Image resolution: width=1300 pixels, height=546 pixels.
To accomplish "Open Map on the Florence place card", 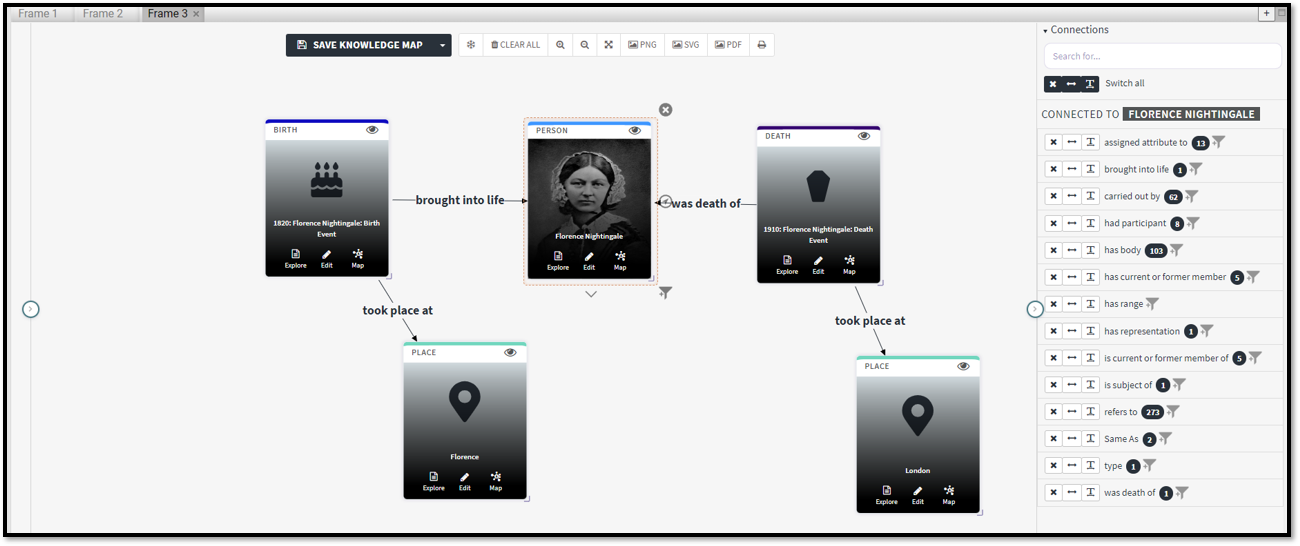I will (495, 481).
